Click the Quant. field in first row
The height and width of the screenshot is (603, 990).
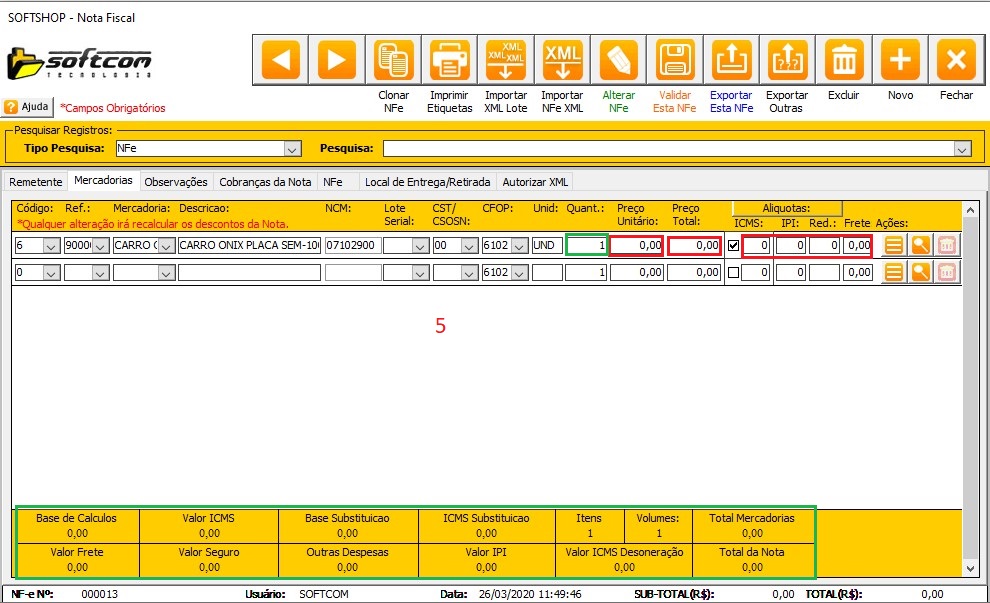pos(587,245)
